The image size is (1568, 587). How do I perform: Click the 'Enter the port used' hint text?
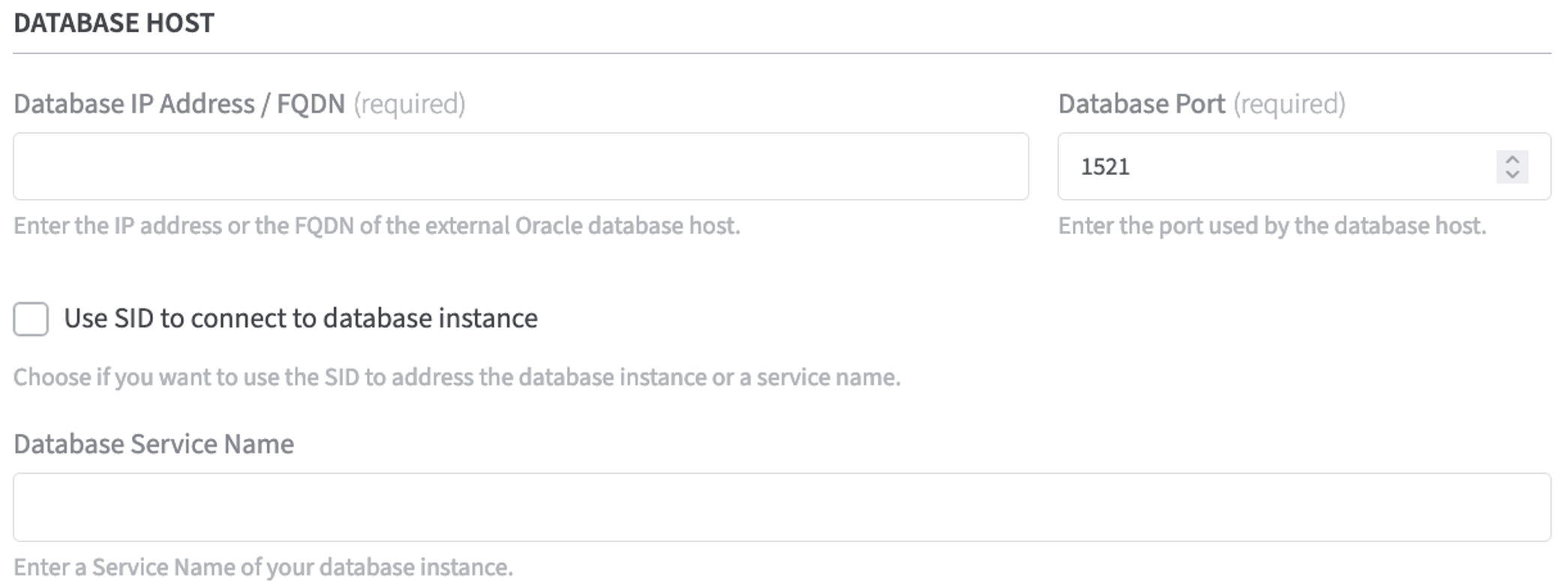1272,226
